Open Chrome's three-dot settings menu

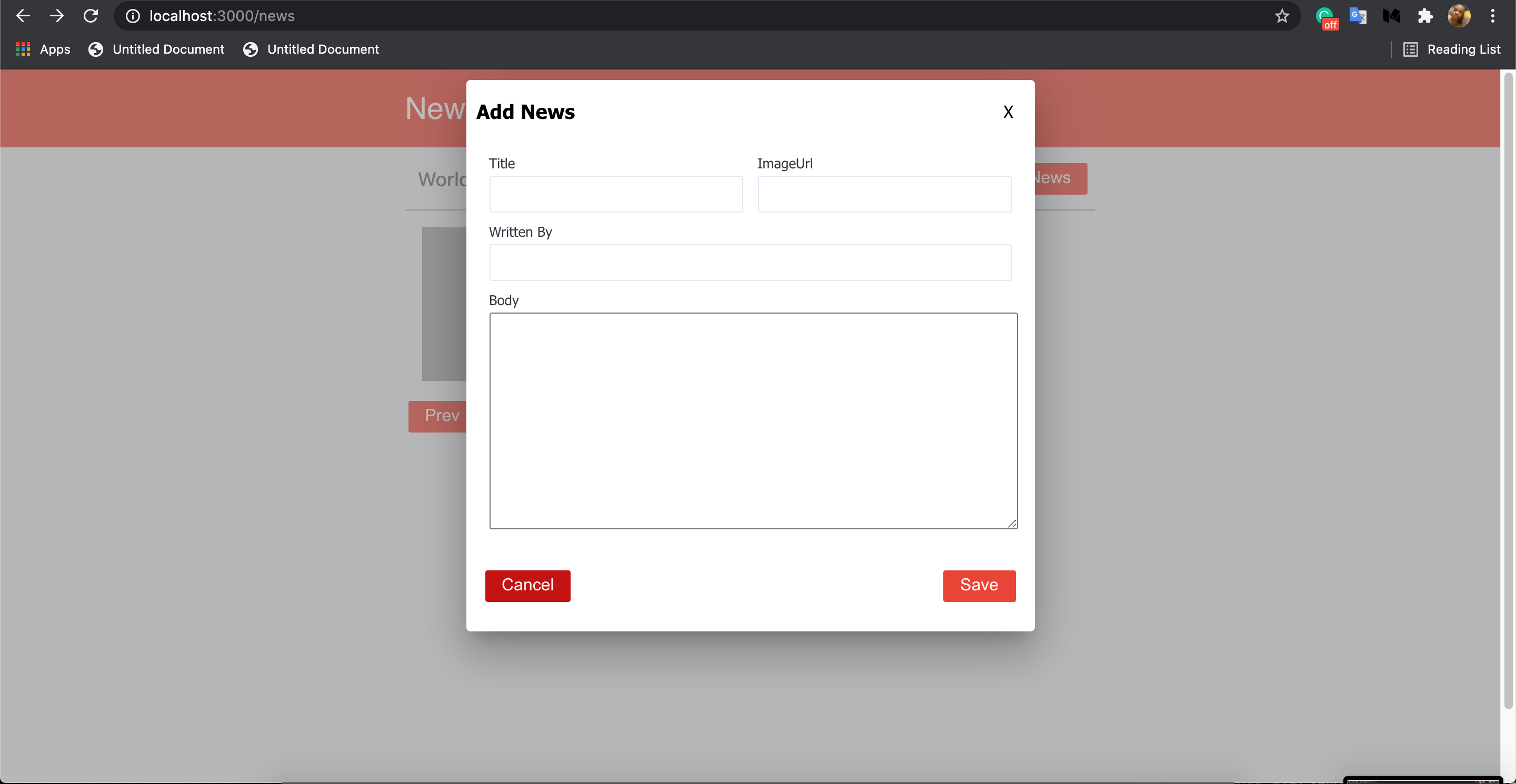(1493, 16)
